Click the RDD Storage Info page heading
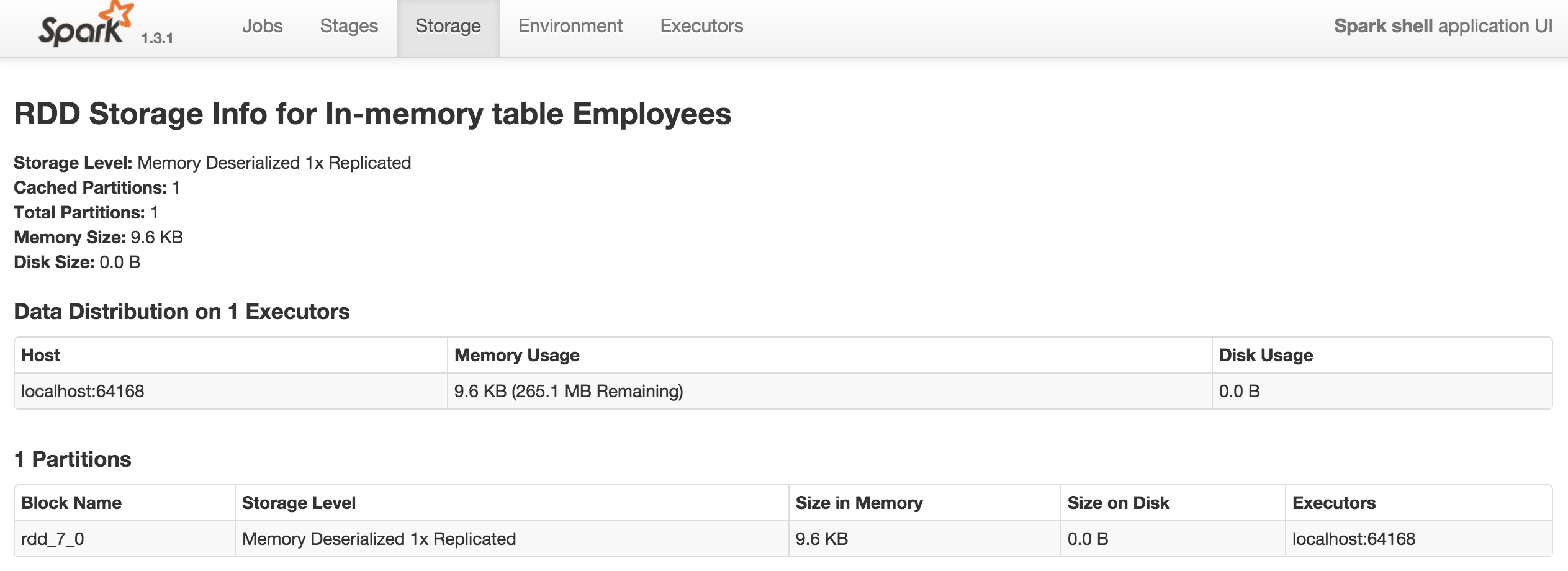Screen dimensions: 1568x571 (x=372, y=114)
